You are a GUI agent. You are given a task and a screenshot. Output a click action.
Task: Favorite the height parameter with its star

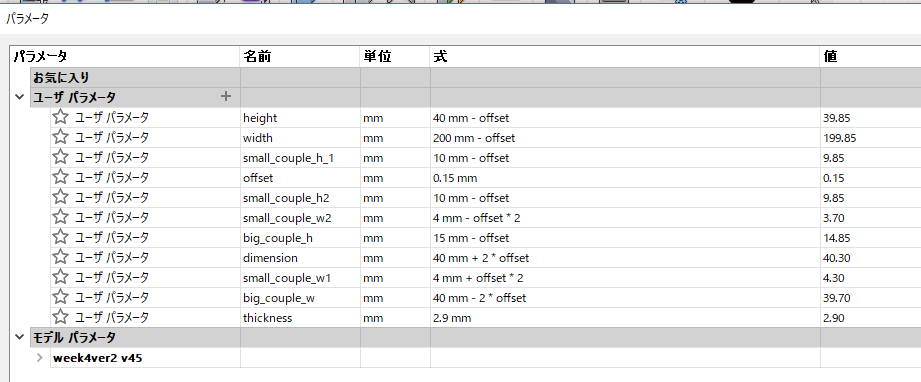(60, 117)
